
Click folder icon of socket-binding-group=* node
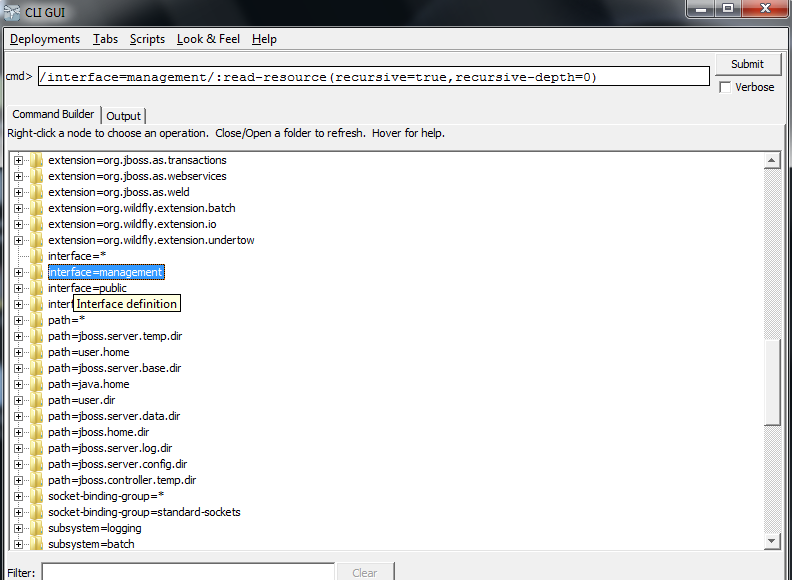click(36, 496)
